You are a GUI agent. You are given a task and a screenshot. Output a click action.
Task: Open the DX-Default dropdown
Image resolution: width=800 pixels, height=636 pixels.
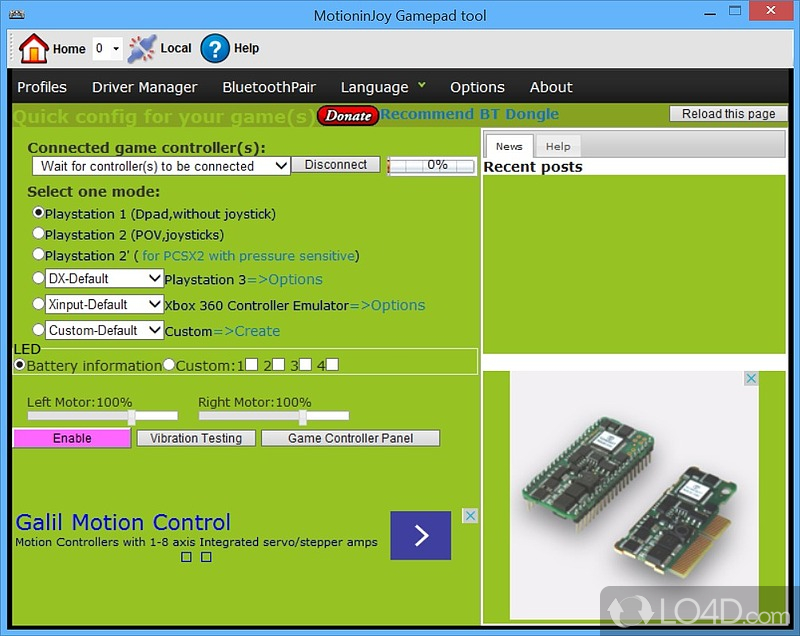pyautogui.click(x=104, y=278)
